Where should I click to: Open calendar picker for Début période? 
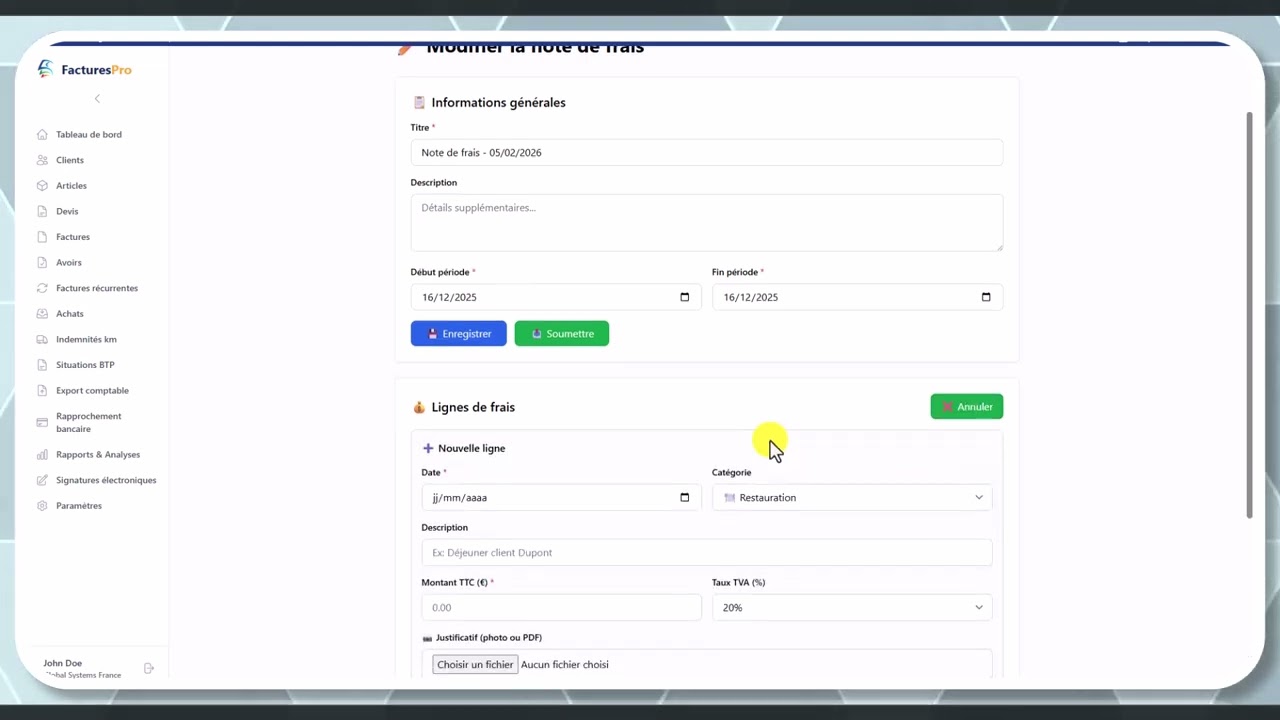(684, 297)
